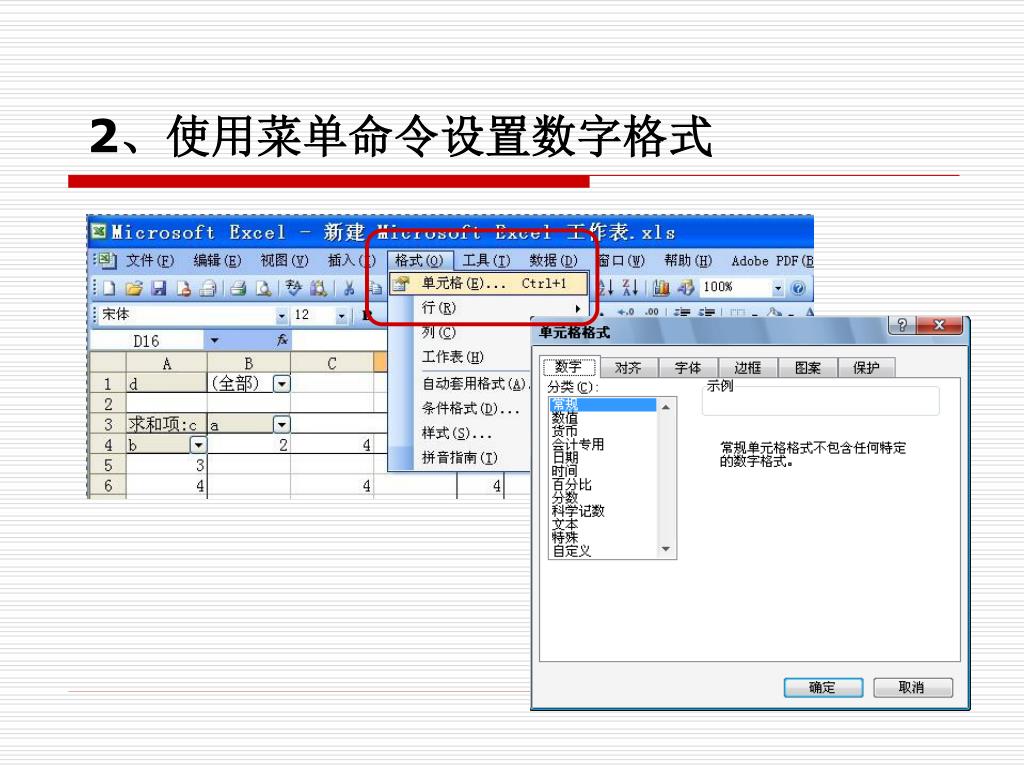Click the Sort Ascending A-Z icon
Screen dimensions: 1024x768
607,287
